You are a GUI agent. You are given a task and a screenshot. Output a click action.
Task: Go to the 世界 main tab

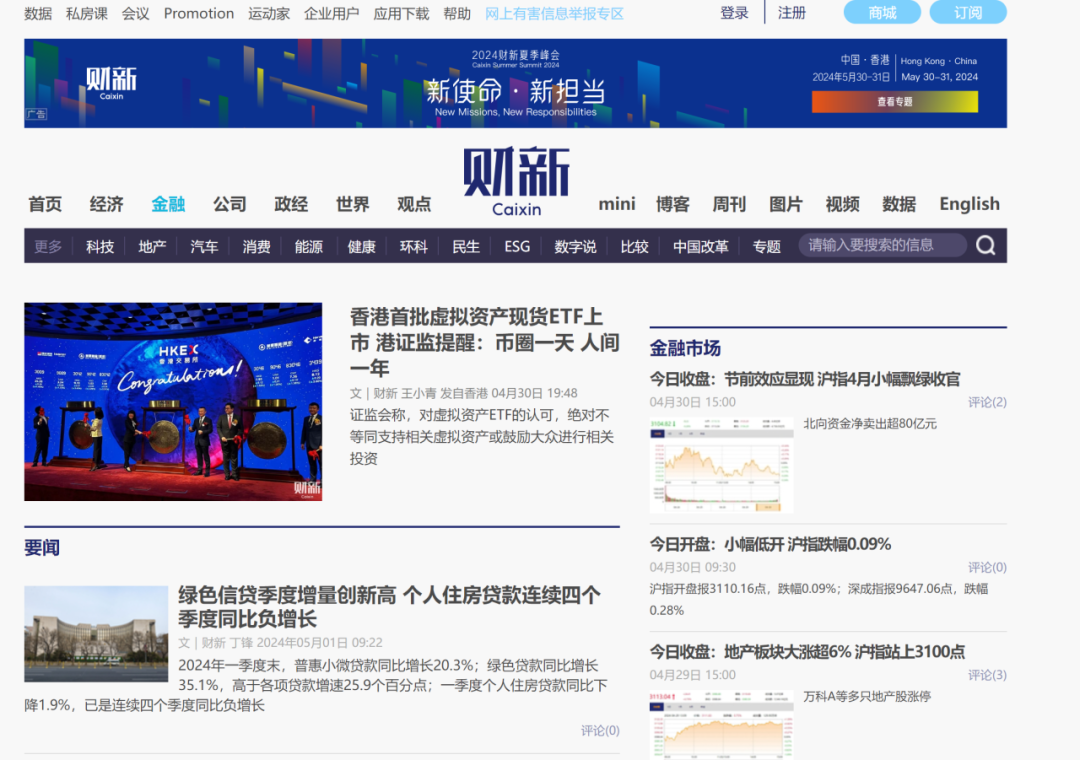coord(353,204)
